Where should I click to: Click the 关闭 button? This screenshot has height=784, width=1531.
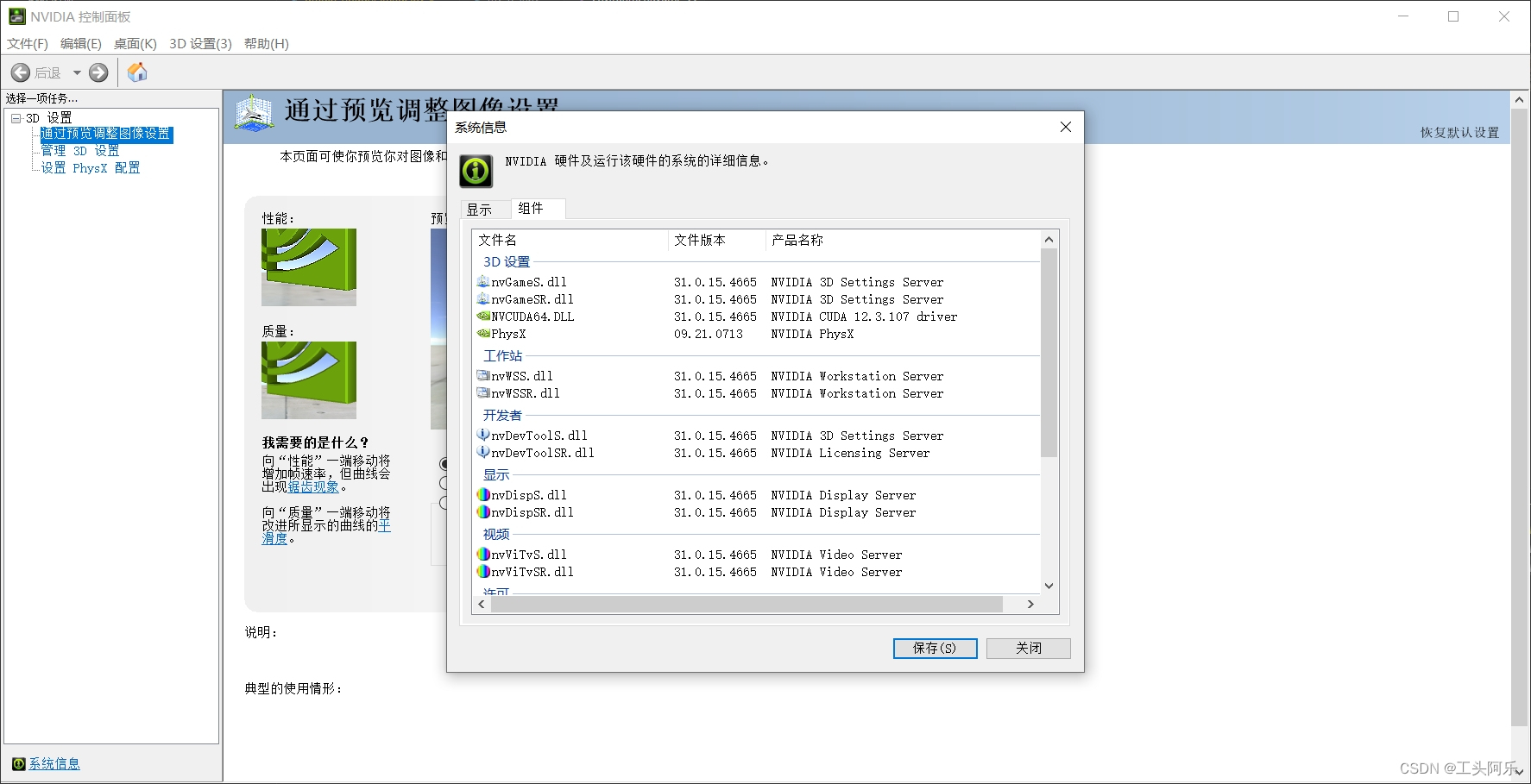tap(1029, 648)
